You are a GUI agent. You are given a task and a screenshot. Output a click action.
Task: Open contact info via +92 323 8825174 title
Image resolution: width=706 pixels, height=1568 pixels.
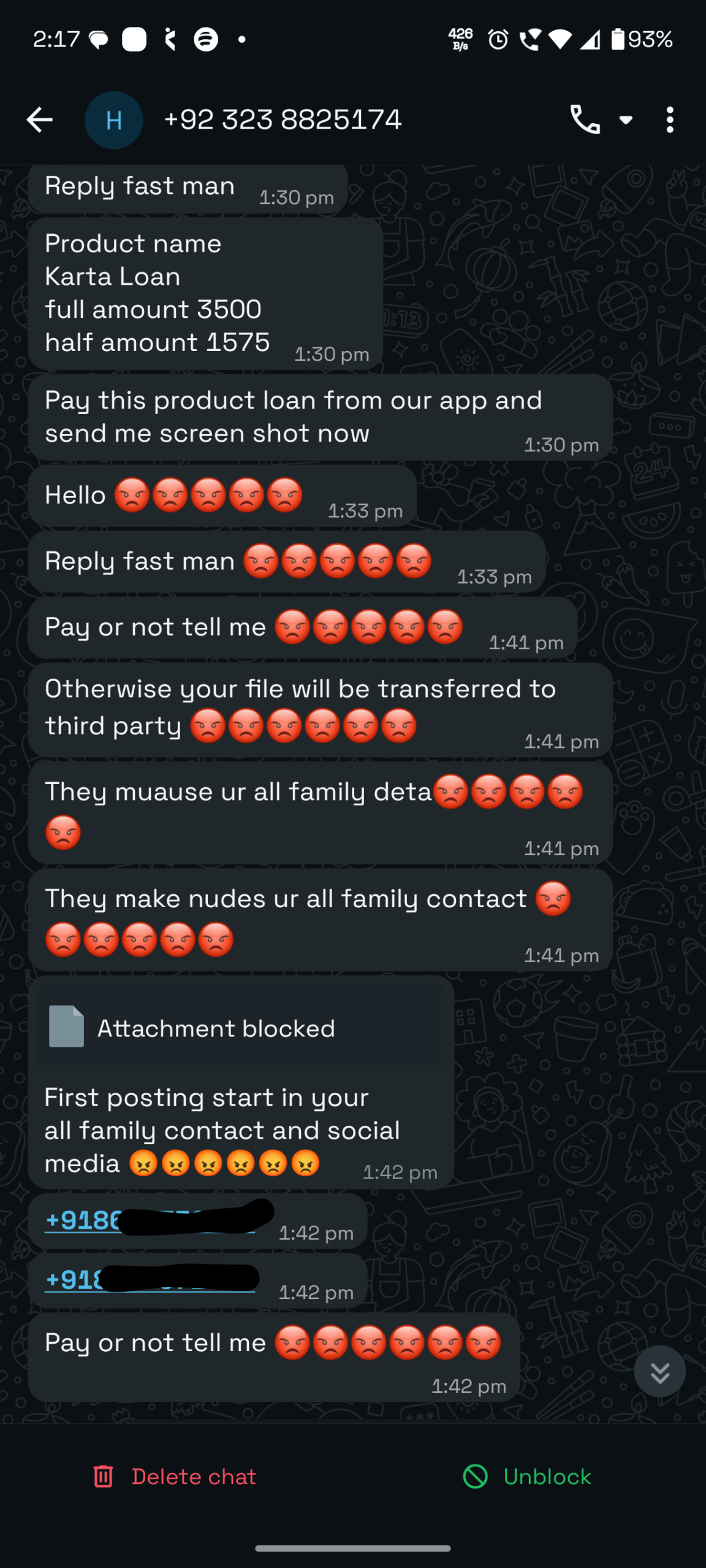pyautogui.click(x=283, y=119)
